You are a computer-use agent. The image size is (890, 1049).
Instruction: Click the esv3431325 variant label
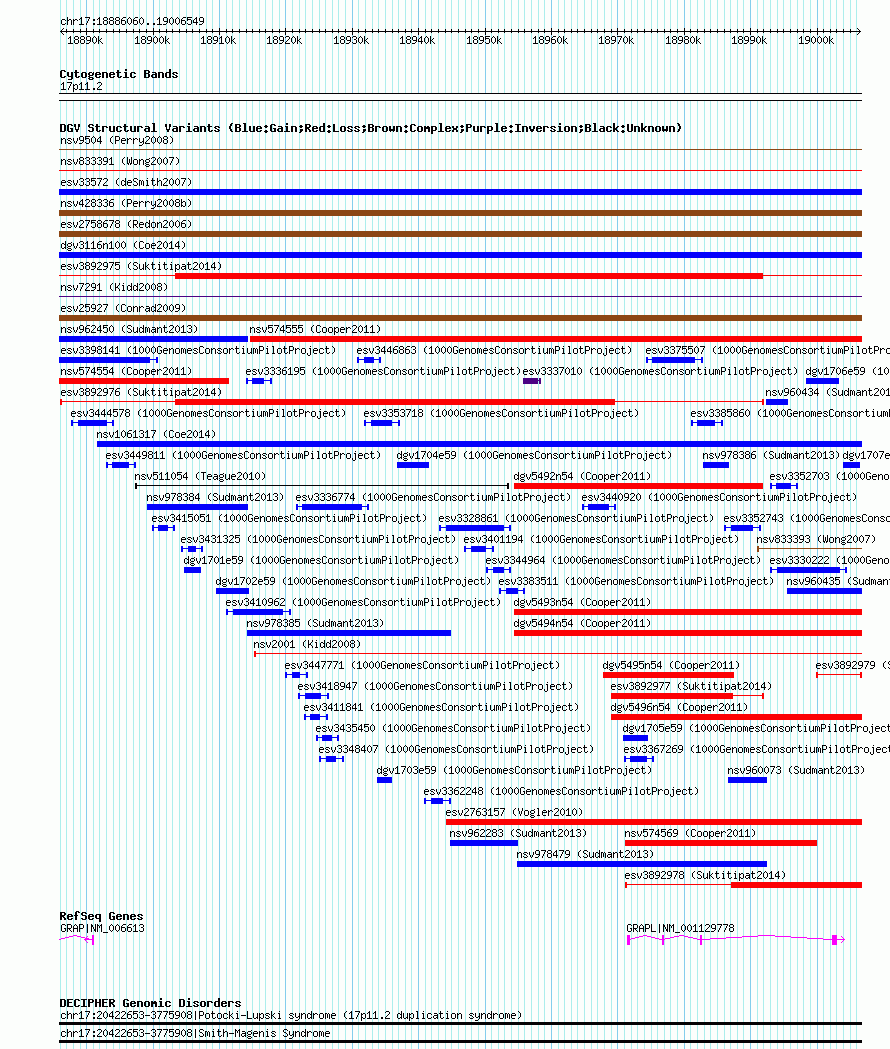point(318,539)
